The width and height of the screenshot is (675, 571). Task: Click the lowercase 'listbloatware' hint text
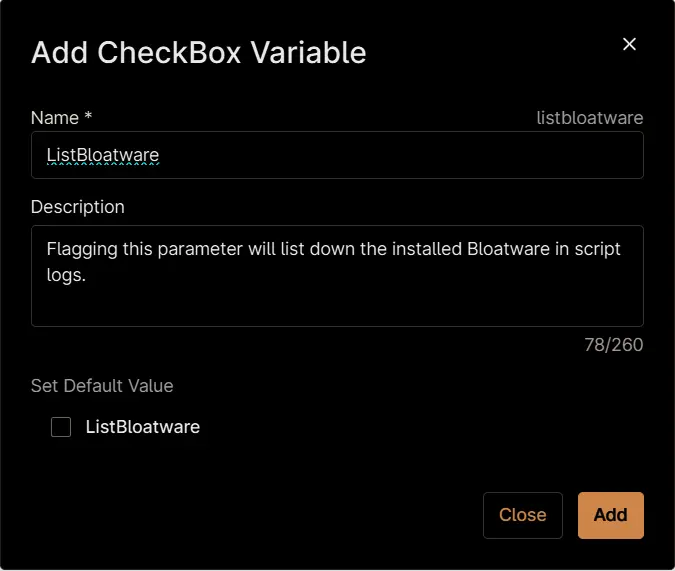590,118
